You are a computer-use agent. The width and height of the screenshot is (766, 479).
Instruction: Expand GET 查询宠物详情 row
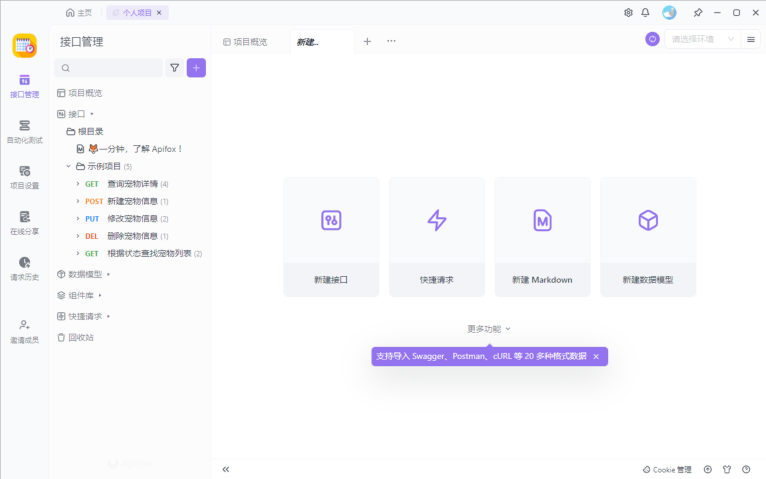point(78,184)
